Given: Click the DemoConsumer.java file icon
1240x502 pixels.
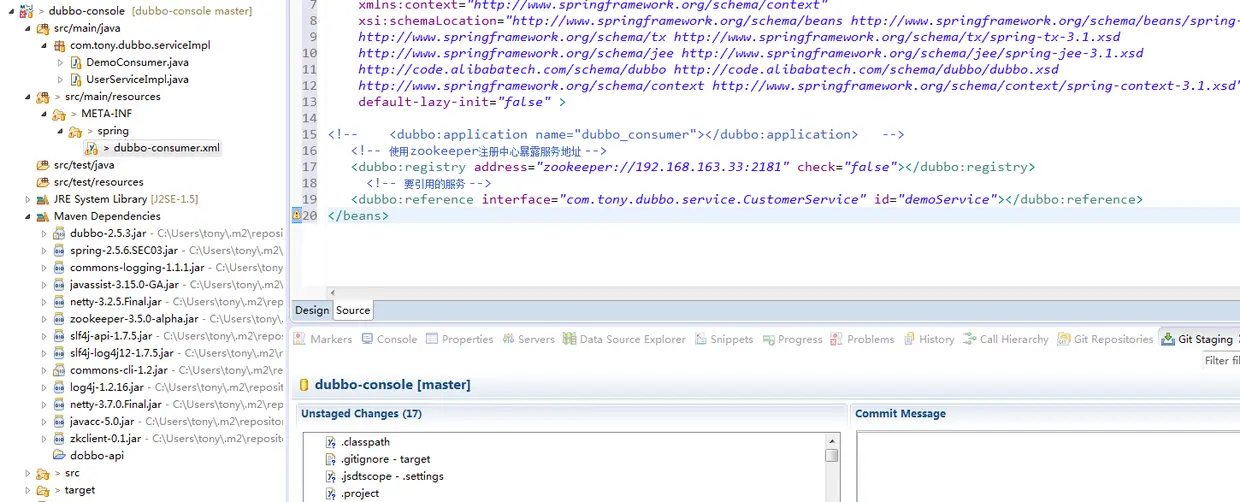Looking at the screenshot, I should 77,62.
